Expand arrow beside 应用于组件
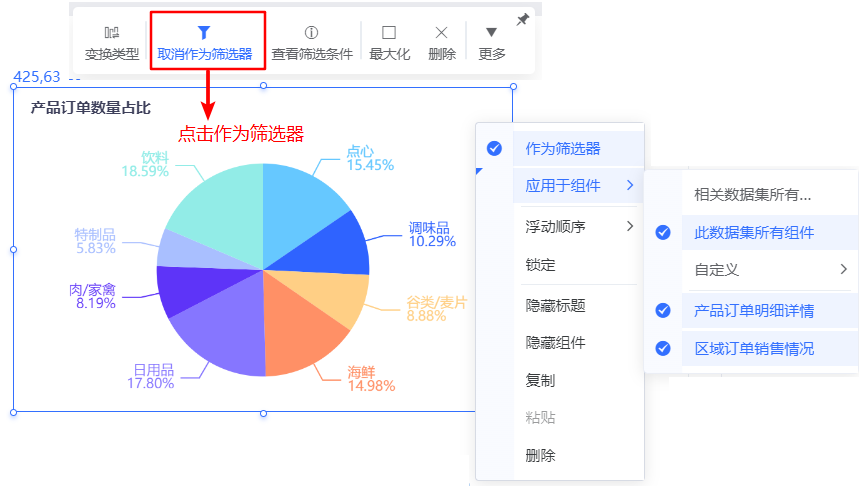Viewport: 867px width, 493px height. (630, 185)
